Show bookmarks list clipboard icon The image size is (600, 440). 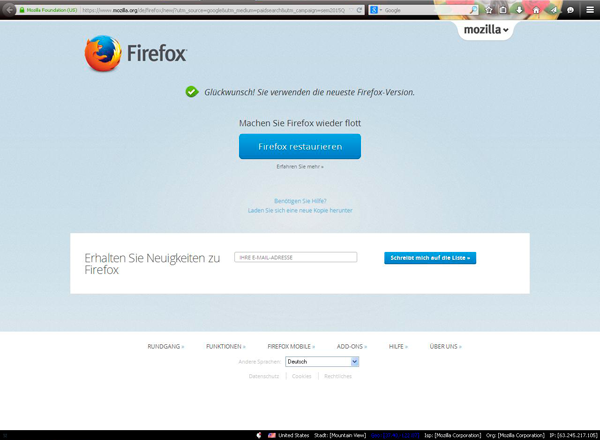[x=503, y=10]
